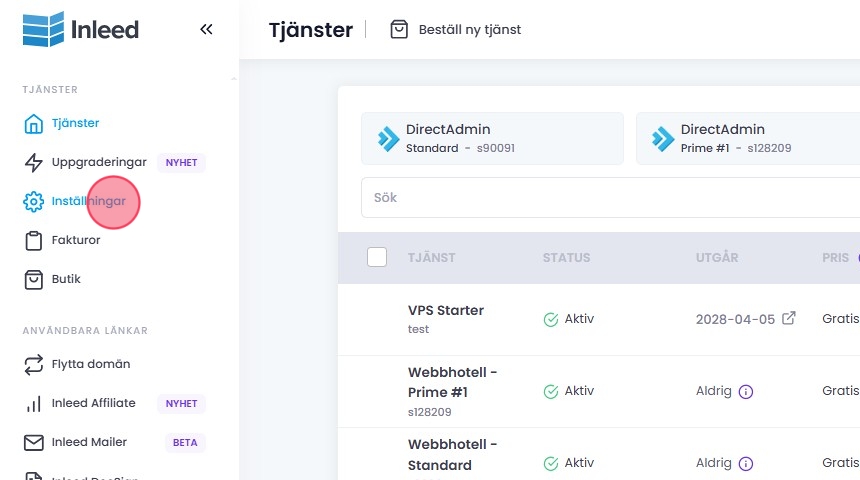
Task: Go to Tjänster in sidebar
Action: (x=75, y=123)
